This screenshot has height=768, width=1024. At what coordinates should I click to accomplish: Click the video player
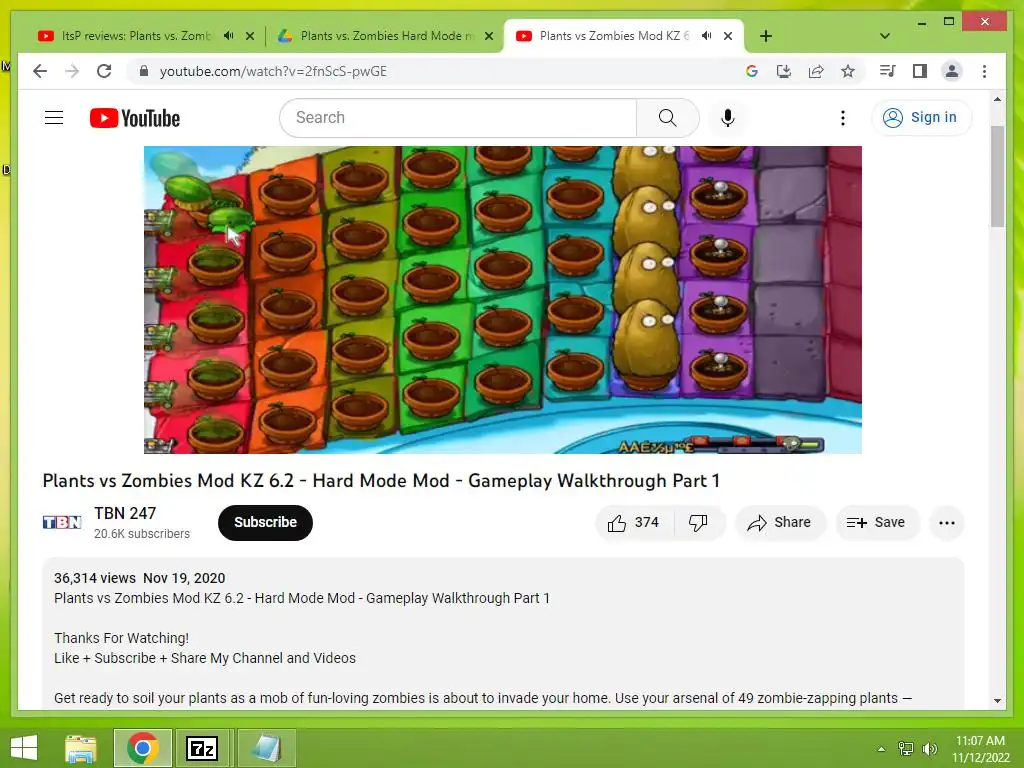pyautogui.click(x=502, y=300)
